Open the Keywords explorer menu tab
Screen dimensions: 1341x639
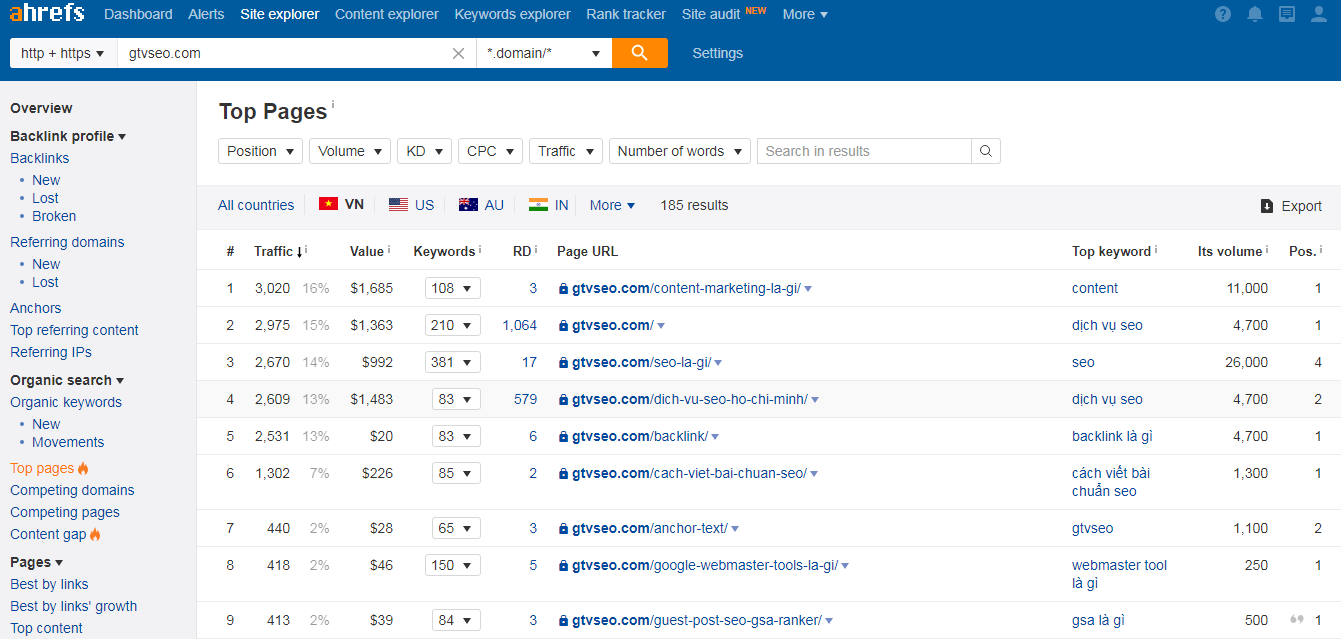pos(512,14)
